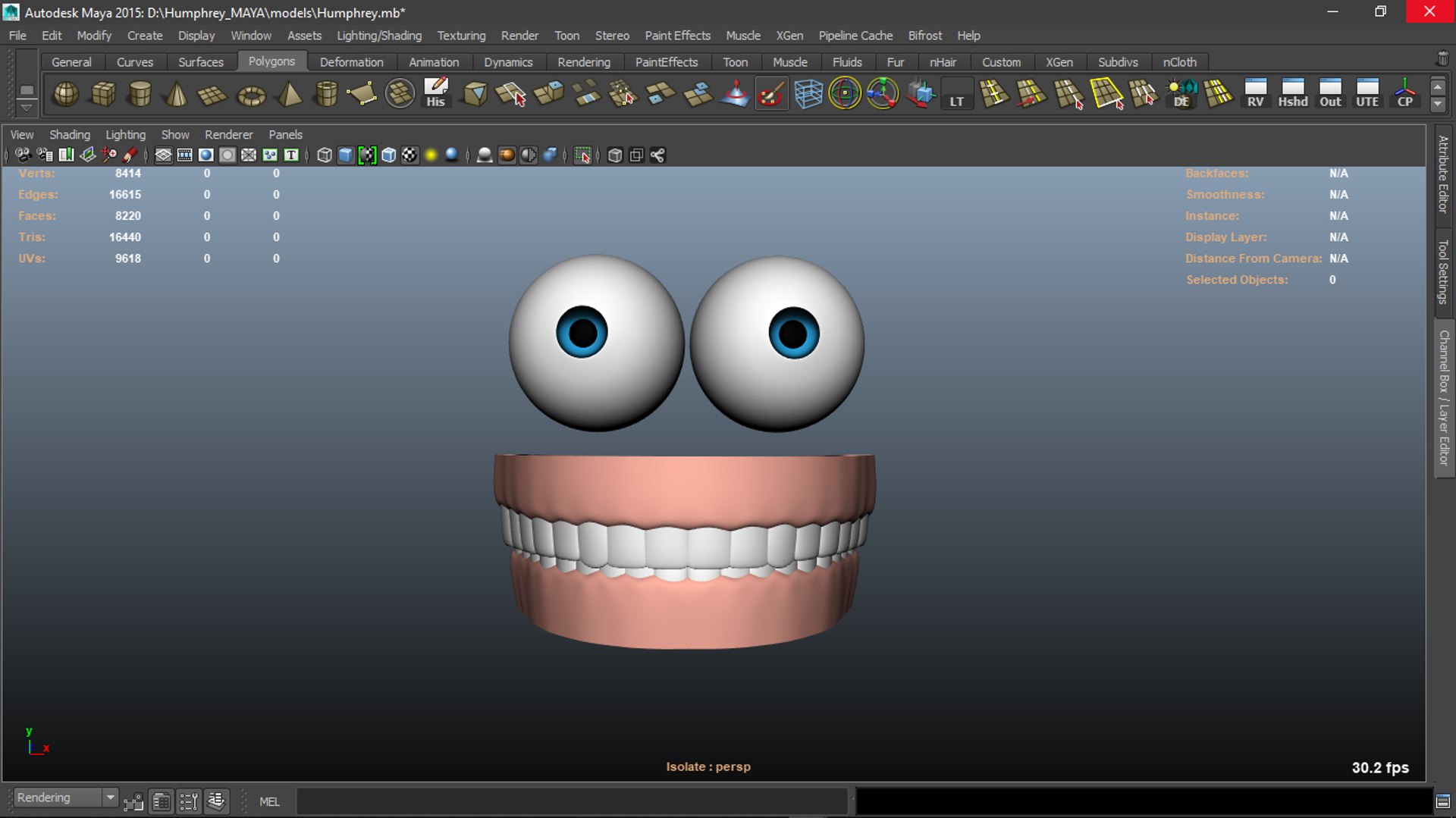1456x818 pixels.
Task: Open the viewport Lighting menu
Action: point(125,134)
